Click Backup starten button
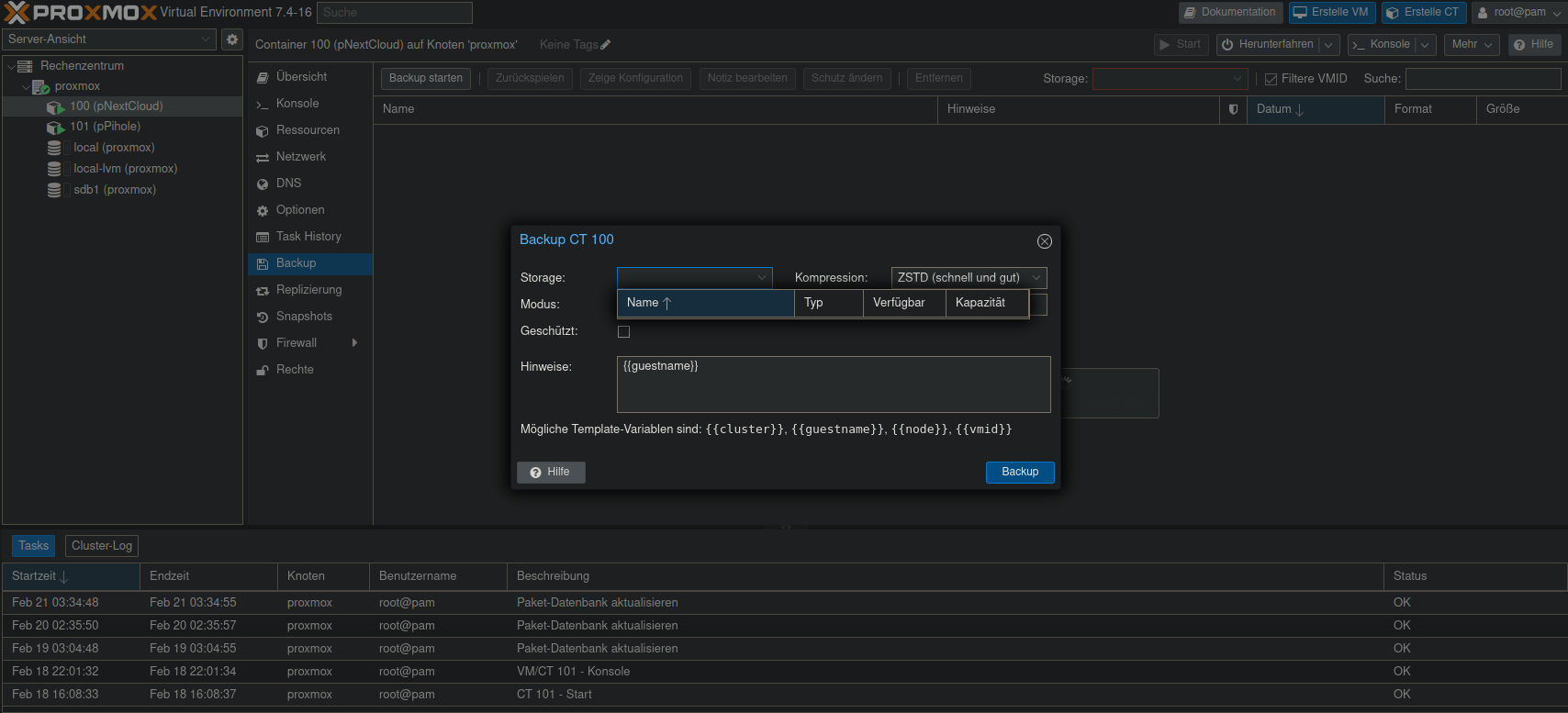Image resolution: width=1568 pixels, height=713 pixels. coord(426,79)
